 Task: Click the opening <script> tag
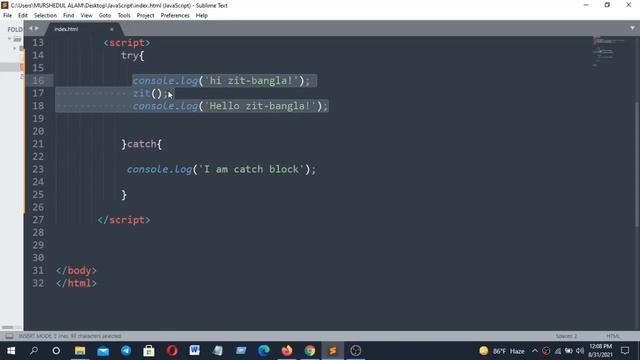[127, 43]
